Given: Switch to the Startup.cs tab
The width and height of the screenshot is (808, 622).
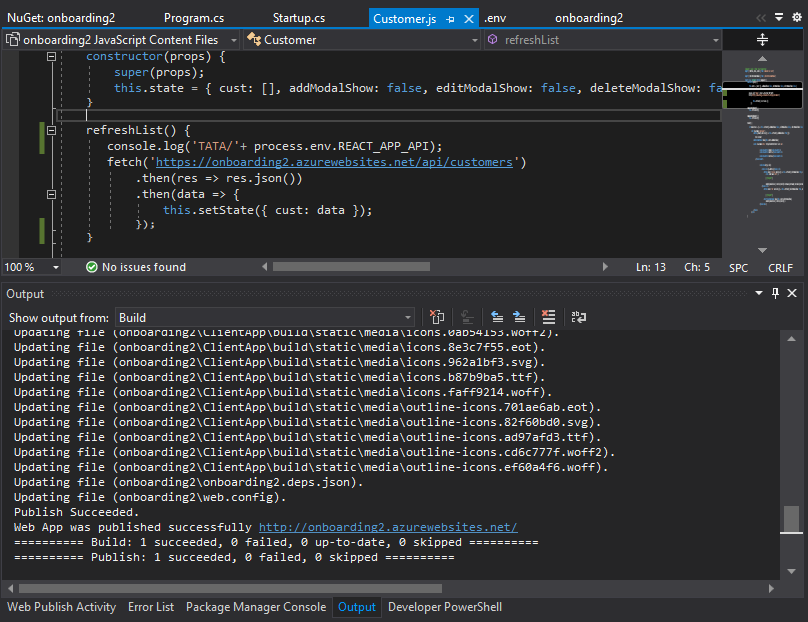Looking at the screenshot, I should tap(298, 18).
